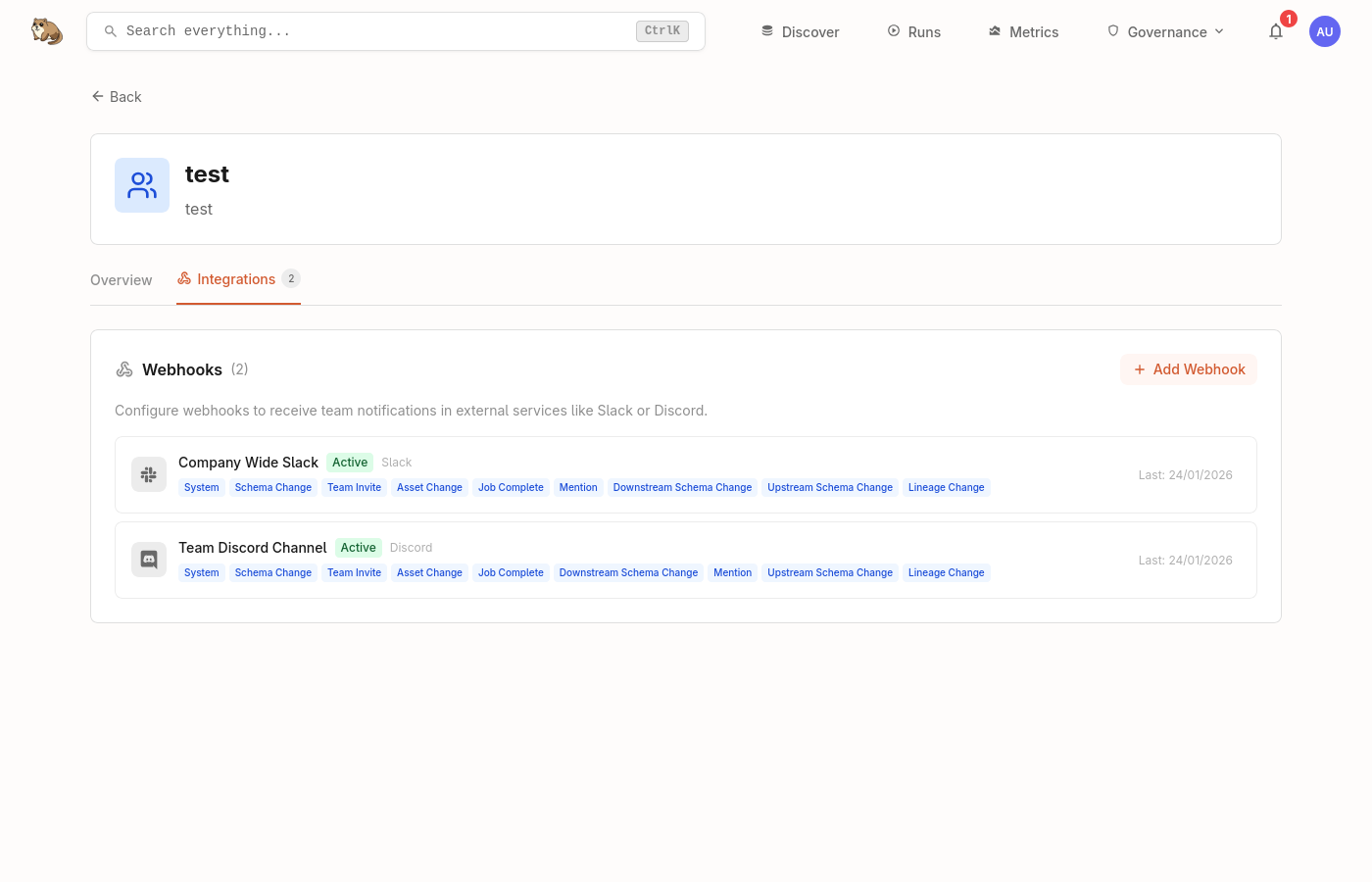Click the Add Webhook button
The image size is (1372, 882).
click(1188, 369)
